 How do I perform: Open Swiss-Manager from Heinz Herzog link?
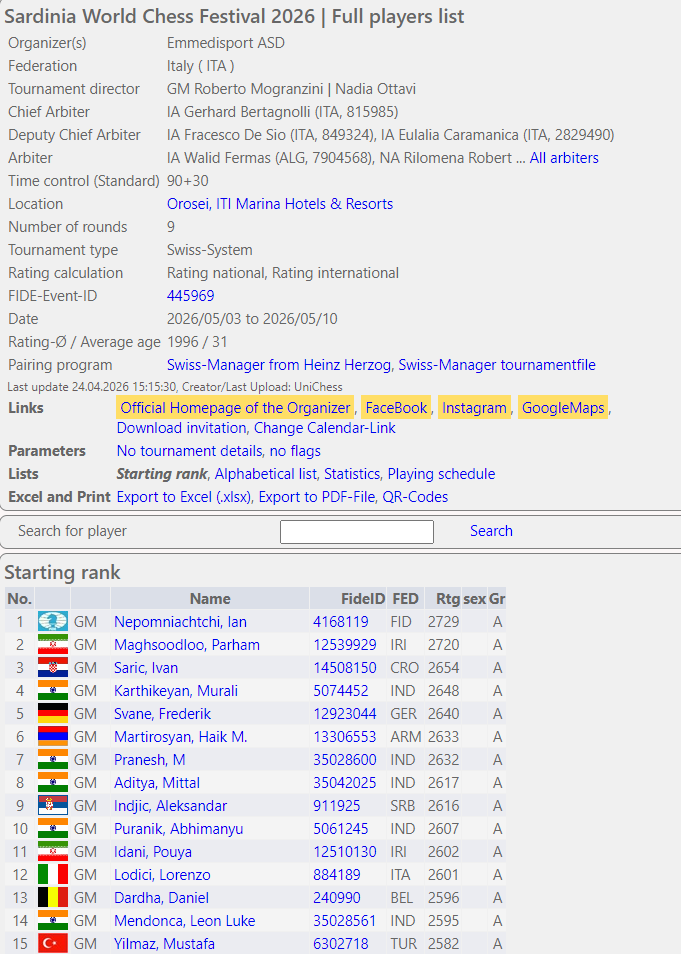click(279, 364)
